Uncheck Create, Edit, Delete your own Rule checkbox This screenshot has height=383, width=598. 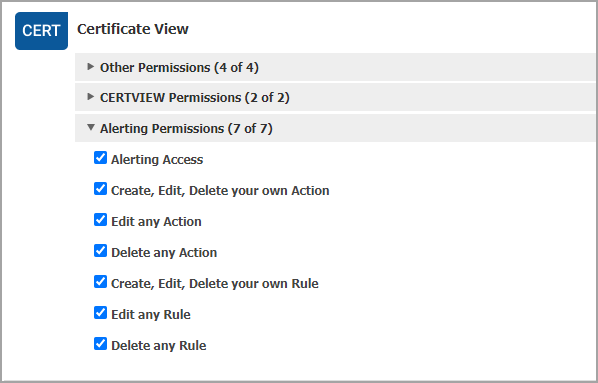(100, 282)
